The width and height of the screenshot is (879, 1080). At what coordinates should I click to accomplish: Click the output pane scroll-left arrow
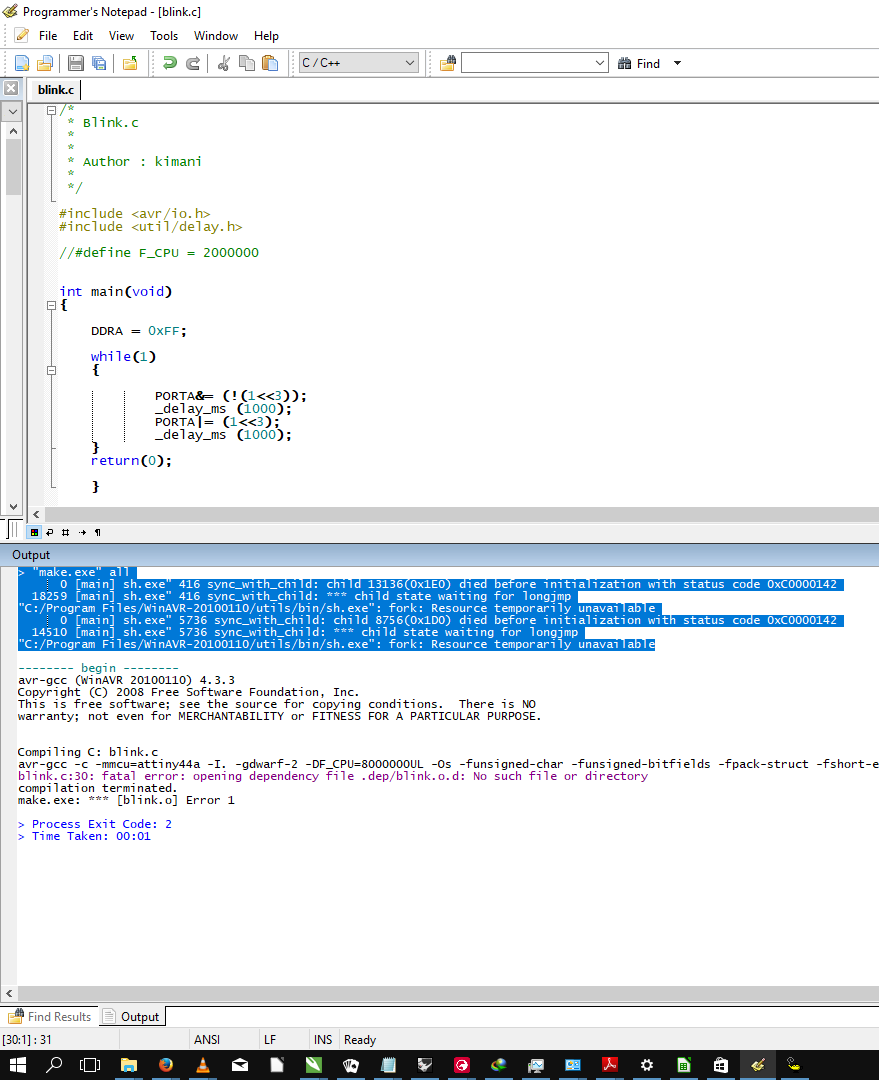[x=9, y=993]
